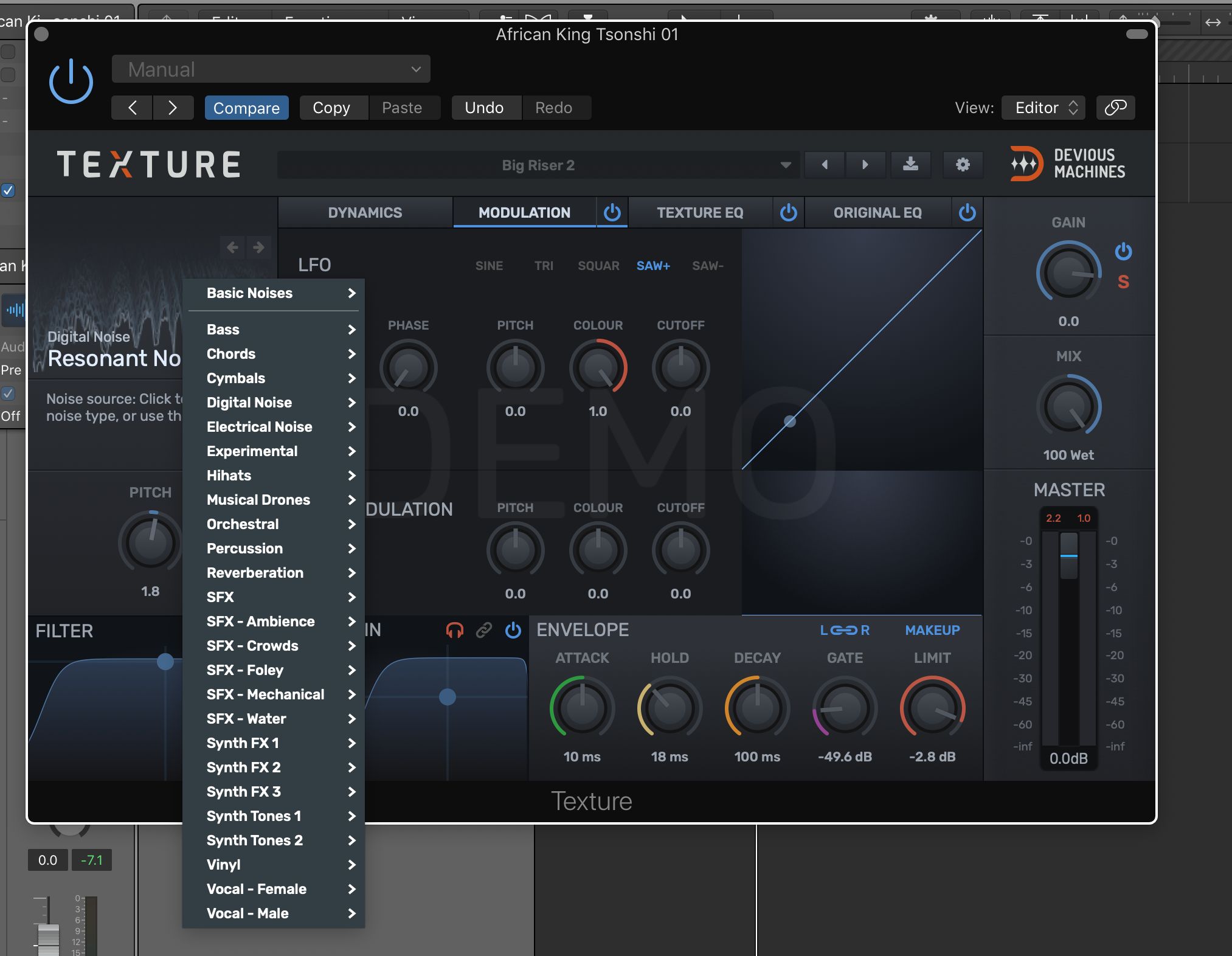Open Texture settings gear
The image size is (1232, 956).
coord(963,165)
